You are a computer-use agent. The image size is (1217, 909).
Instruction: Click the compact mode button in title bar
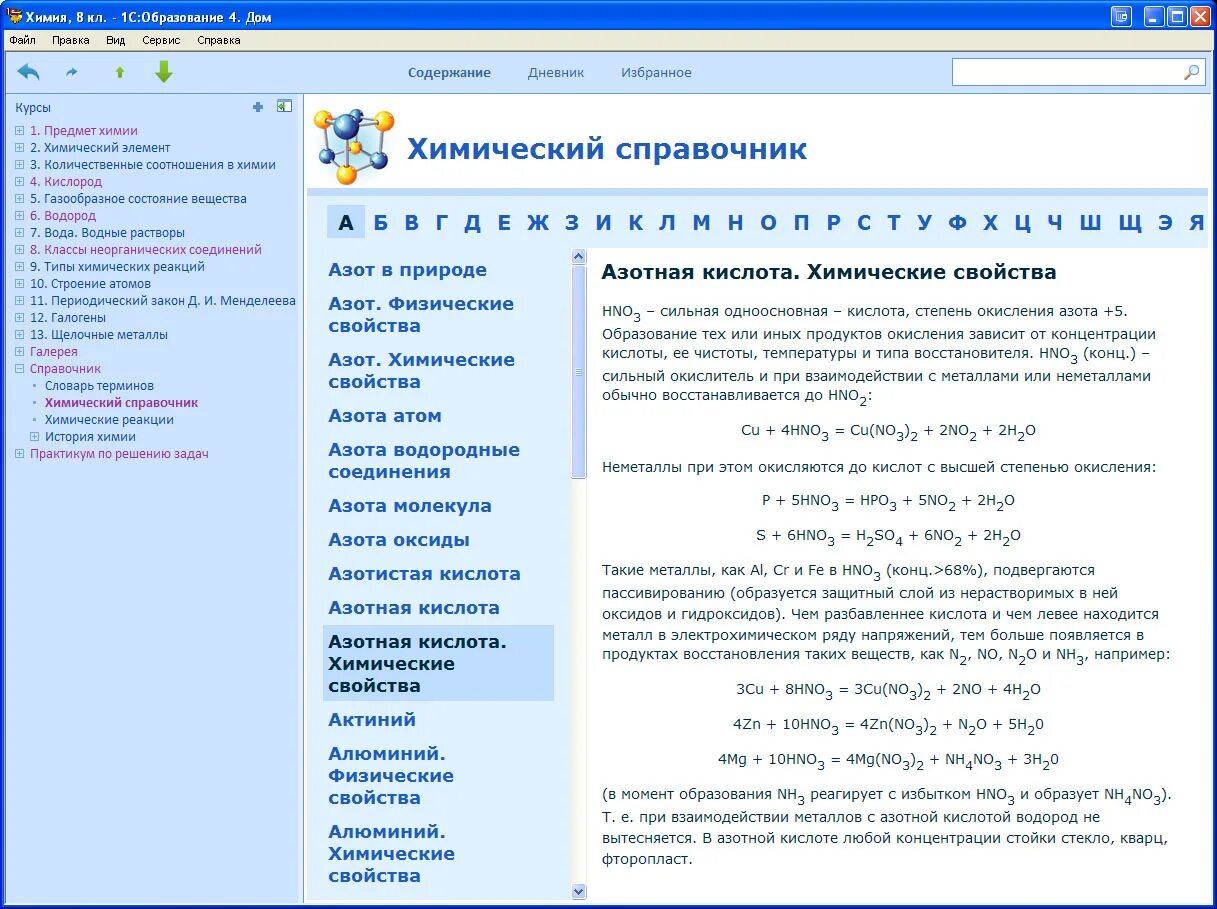coord(1122,16)
